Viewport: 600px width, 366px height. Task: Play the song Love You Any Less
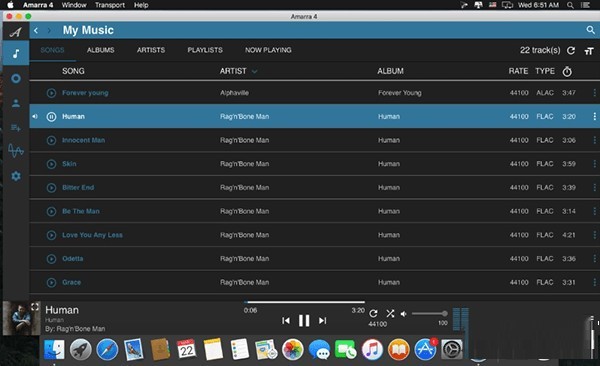[51, 235]
